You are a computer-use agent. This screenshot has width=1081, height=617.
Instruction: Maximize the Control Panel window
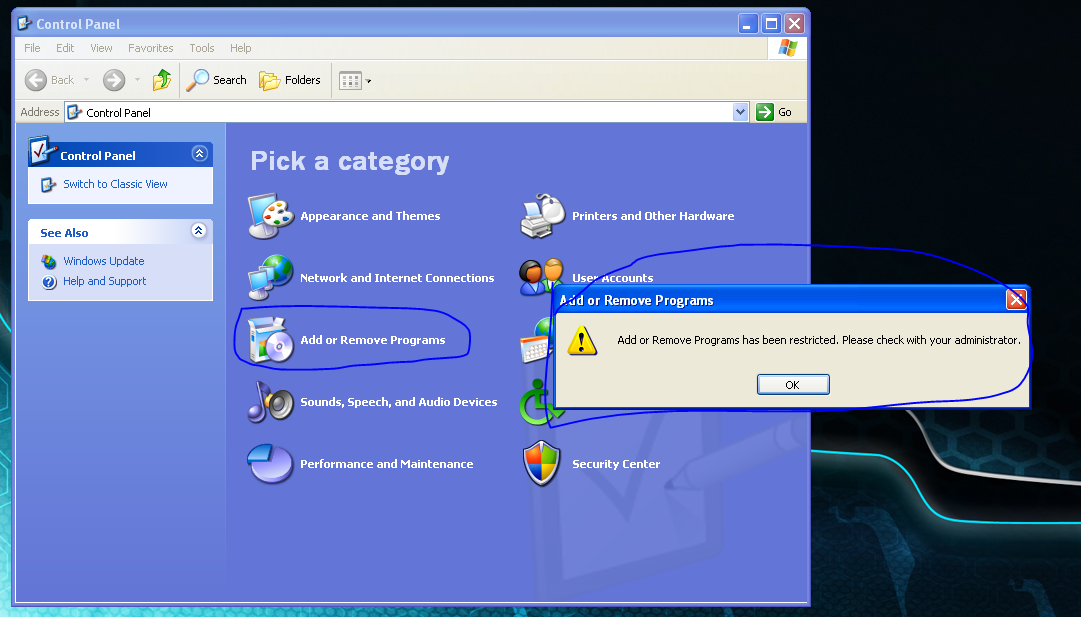(771, 24)
